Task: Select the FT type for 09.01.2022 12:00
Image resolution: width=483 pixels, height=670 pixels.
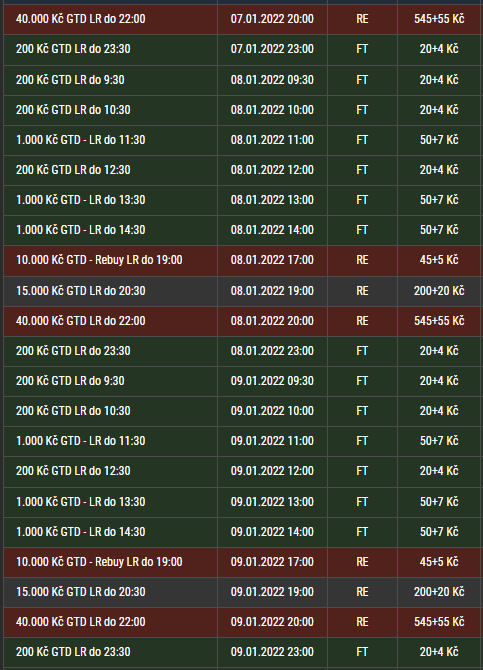Action: point(362,471)
